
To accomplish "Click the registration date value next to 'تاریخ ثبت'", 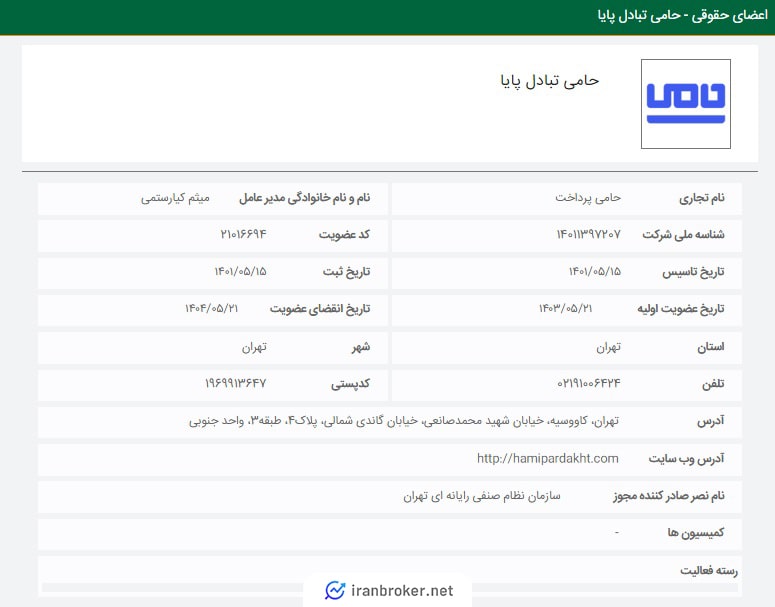I will (240, 271).
